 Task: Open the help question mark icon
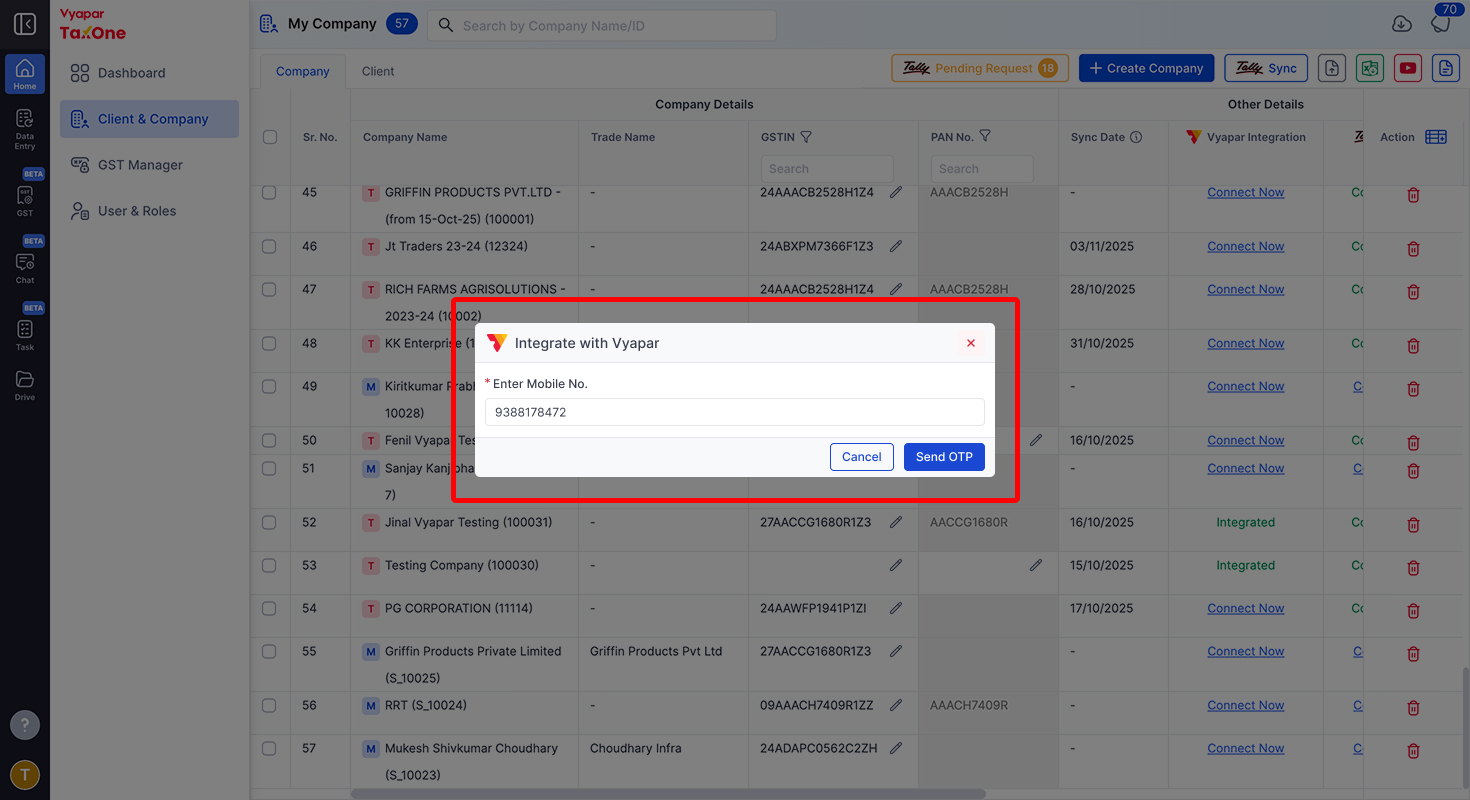(x=25, y=725)
